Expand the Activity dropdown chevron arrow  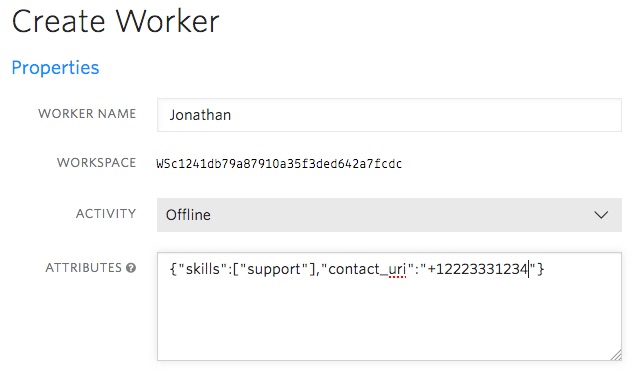click(601, 215)
